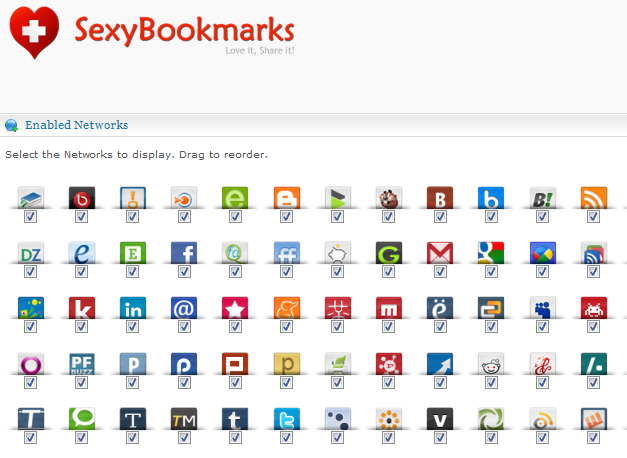This screenshot has height=458, width=627.
Task: Click the red k network icon
Action: [x=82, y=308]
